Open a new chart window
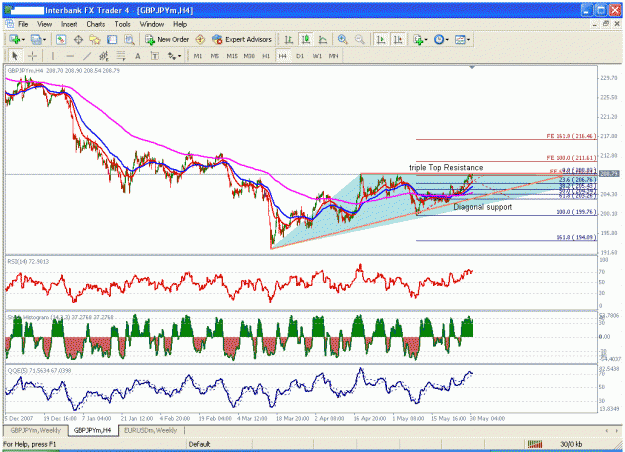 tap(15, 39)
